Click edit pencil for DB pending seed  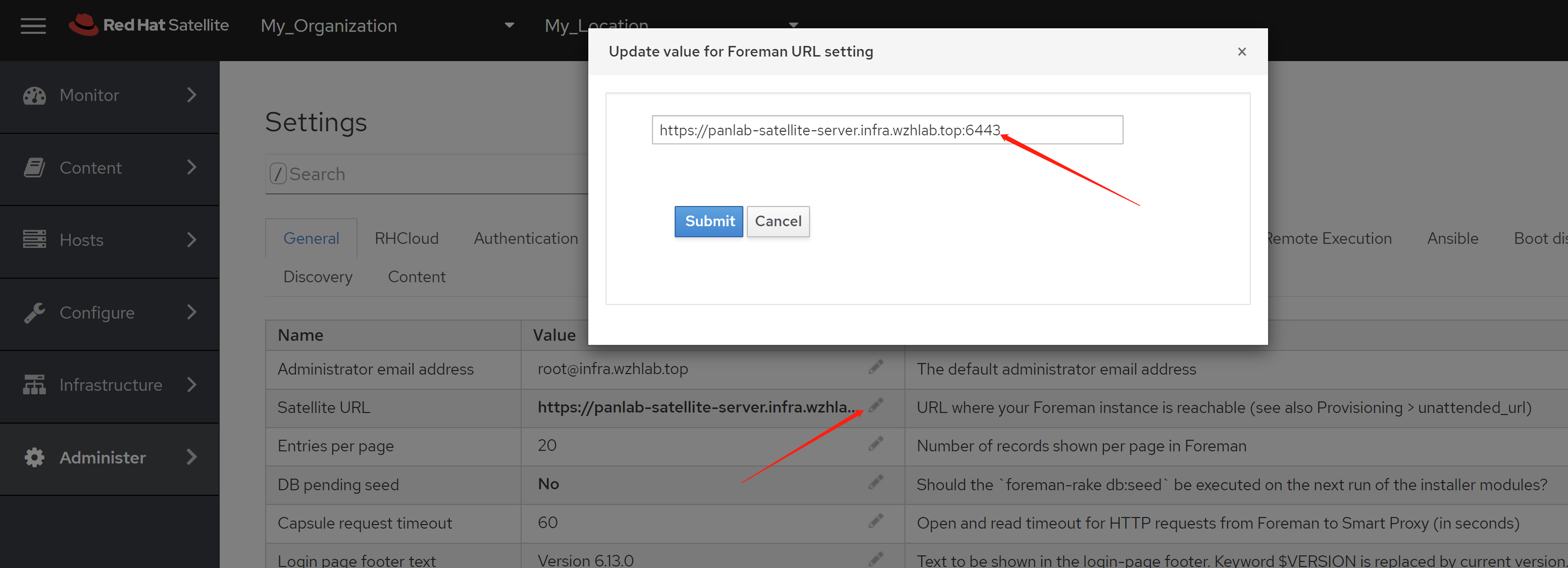point(875,483)
